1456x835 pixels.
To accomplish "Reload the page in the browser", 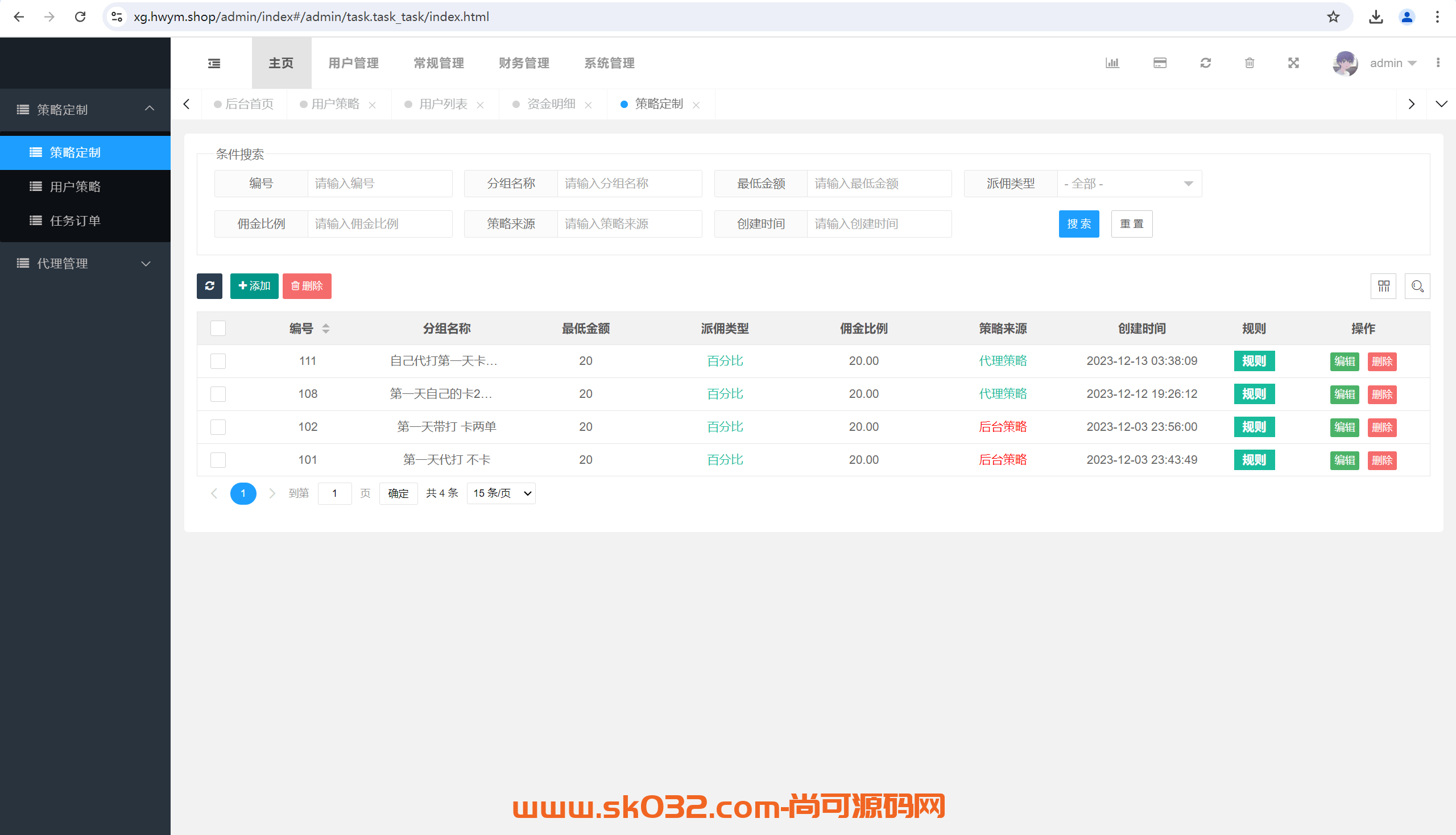I will tap(80, 16).
